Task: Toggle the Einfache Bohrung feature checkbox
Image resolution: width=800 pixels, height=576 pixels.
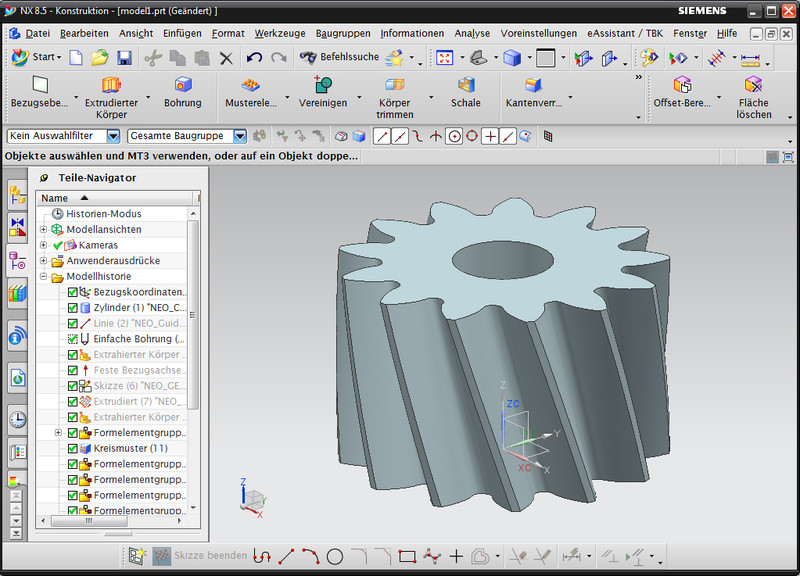Action: (73, 339)
